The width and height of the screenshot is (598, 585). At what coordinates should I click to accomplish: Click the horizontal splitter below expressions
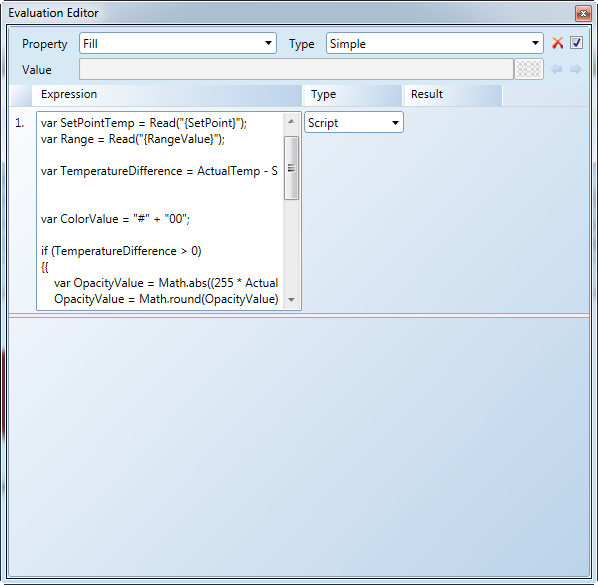(299, 315)
